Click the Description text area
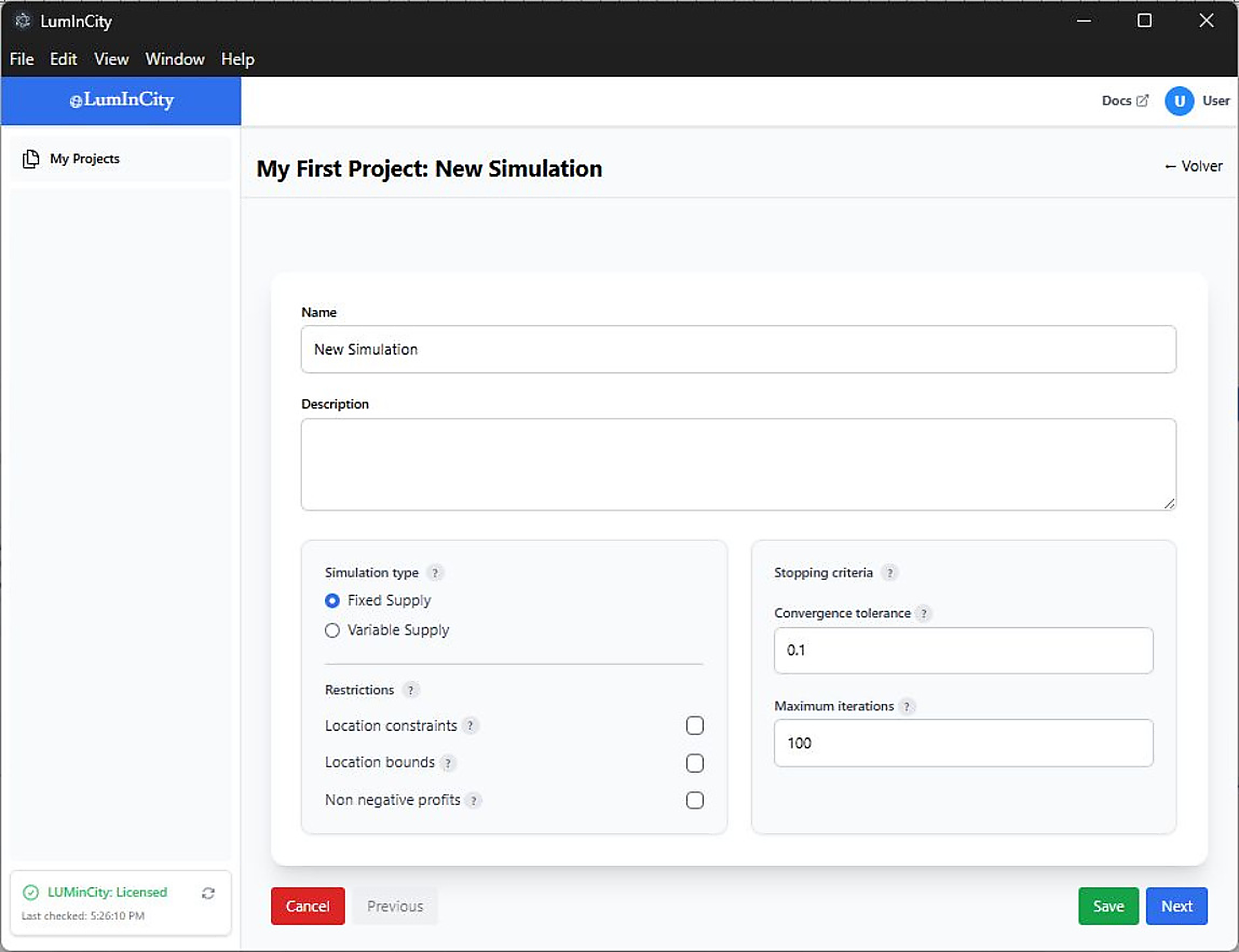This screenshot has width=1239, height=952. [x=739, y=465]
